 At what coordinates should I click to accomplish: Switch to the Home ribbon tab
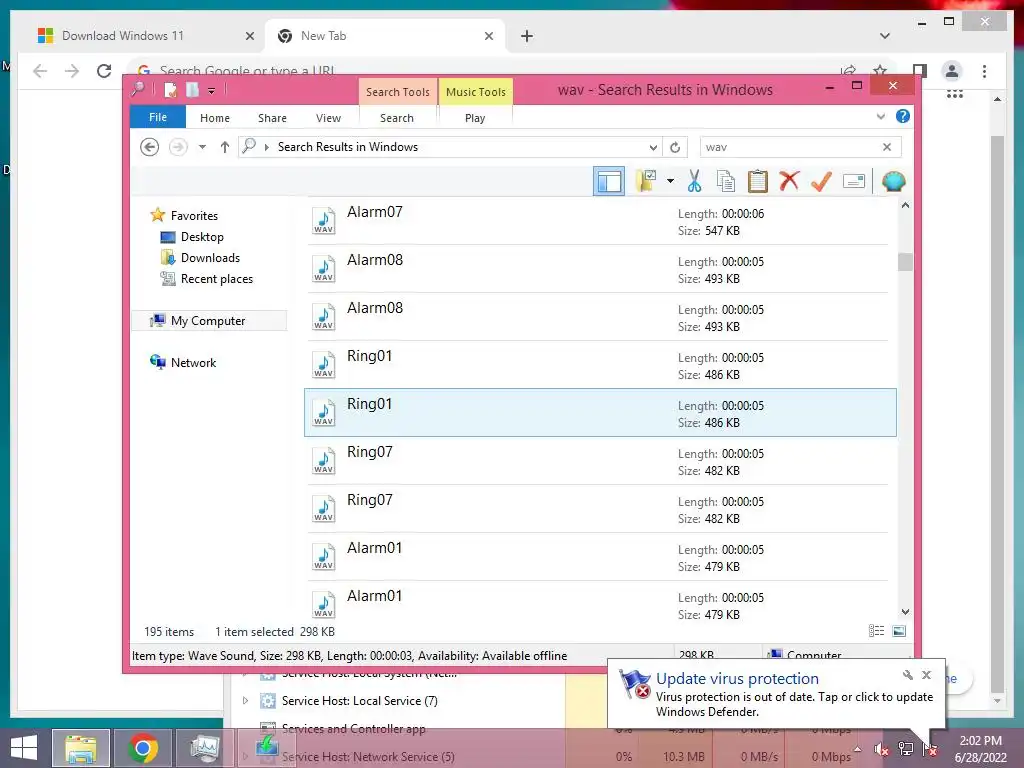(215, 118)
